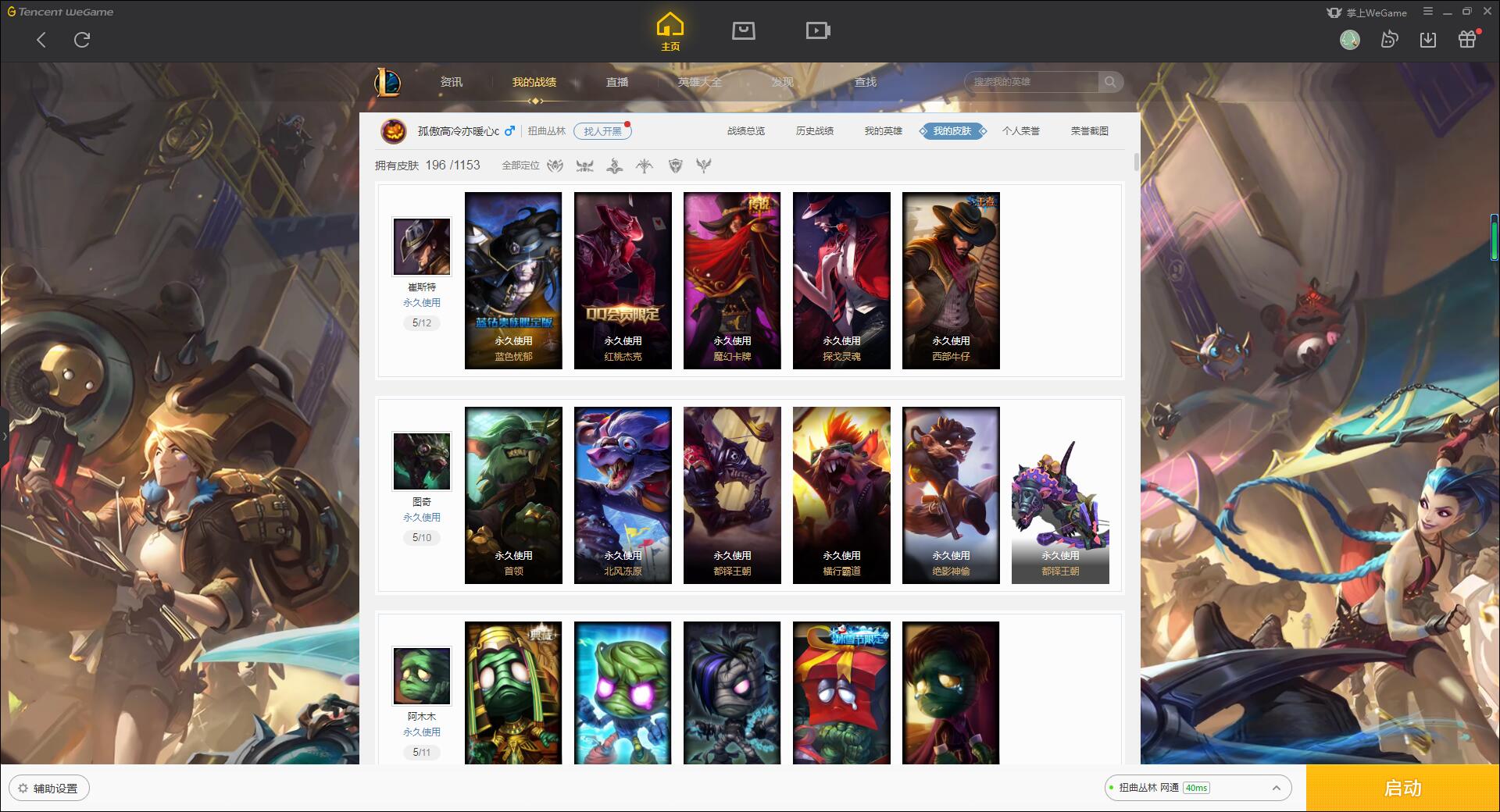The height and width of the screenshot is (812, 1500).
Task: Open the 发现 tab
Action: pyautogui.click(x=782, y=82)
